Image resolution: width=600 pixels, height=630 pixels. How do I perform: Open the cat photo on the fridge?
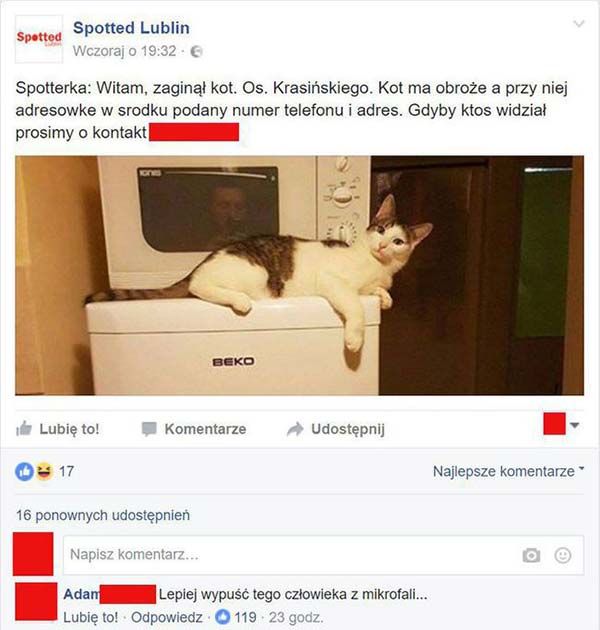[x=299, y=275]
